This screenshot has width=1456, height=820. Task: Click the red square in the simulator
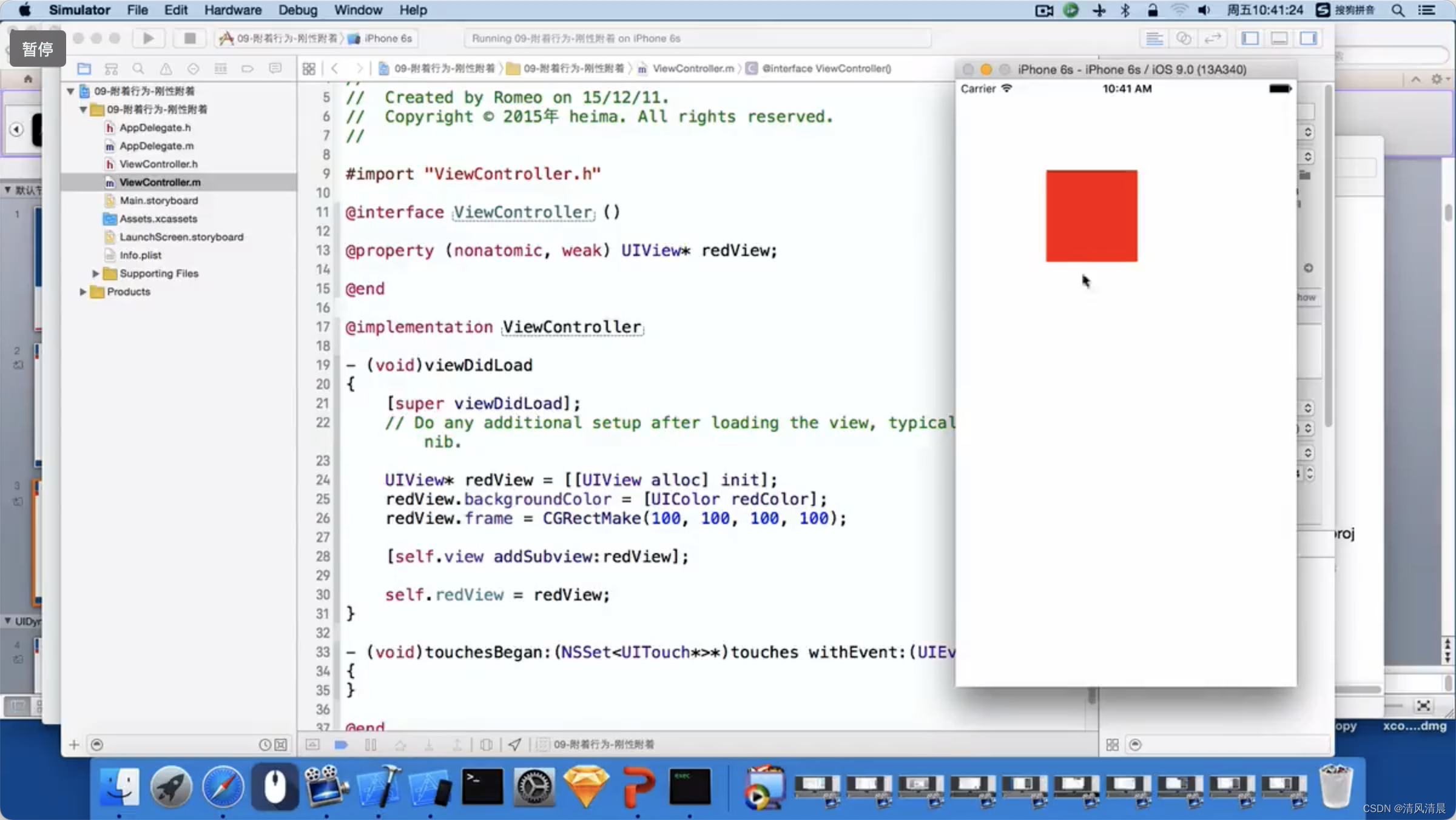(x=1091, y=216)
